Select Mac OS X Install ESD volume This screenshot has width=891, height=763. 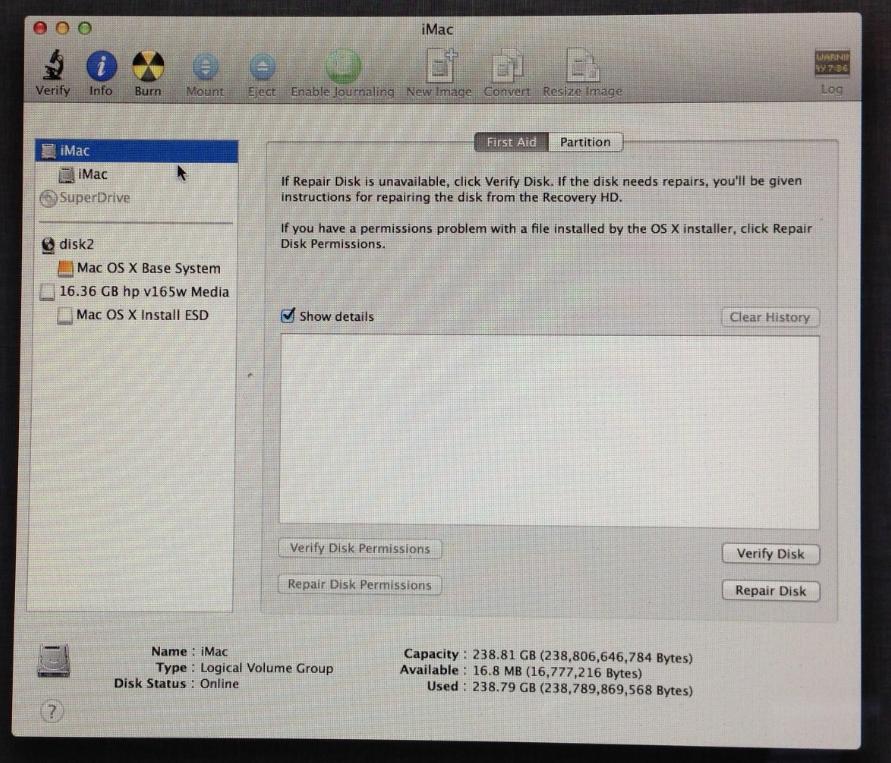click(136, 315)
